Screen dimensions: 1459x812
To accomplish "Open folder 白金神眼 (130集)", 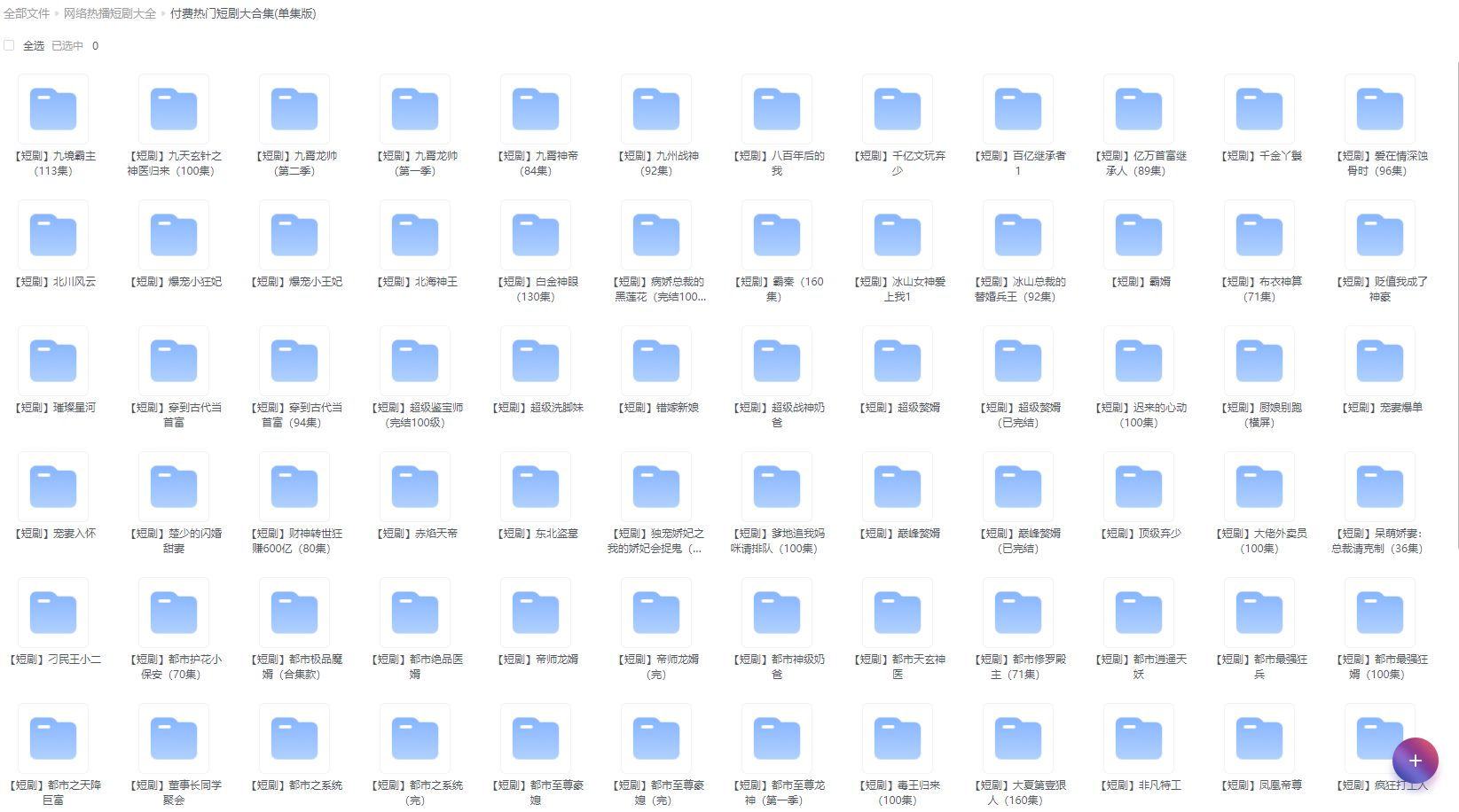I will click(x=536, y=235).
